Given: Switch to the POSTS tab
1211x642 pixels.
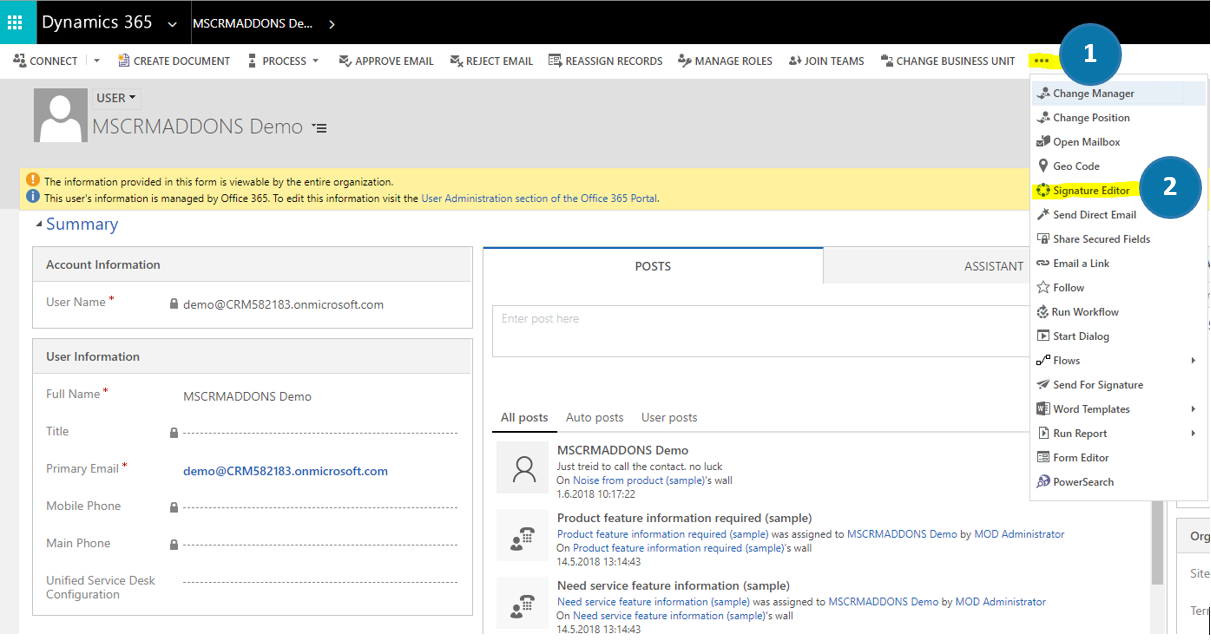Looking at the screenshot, I should (653, 266).
